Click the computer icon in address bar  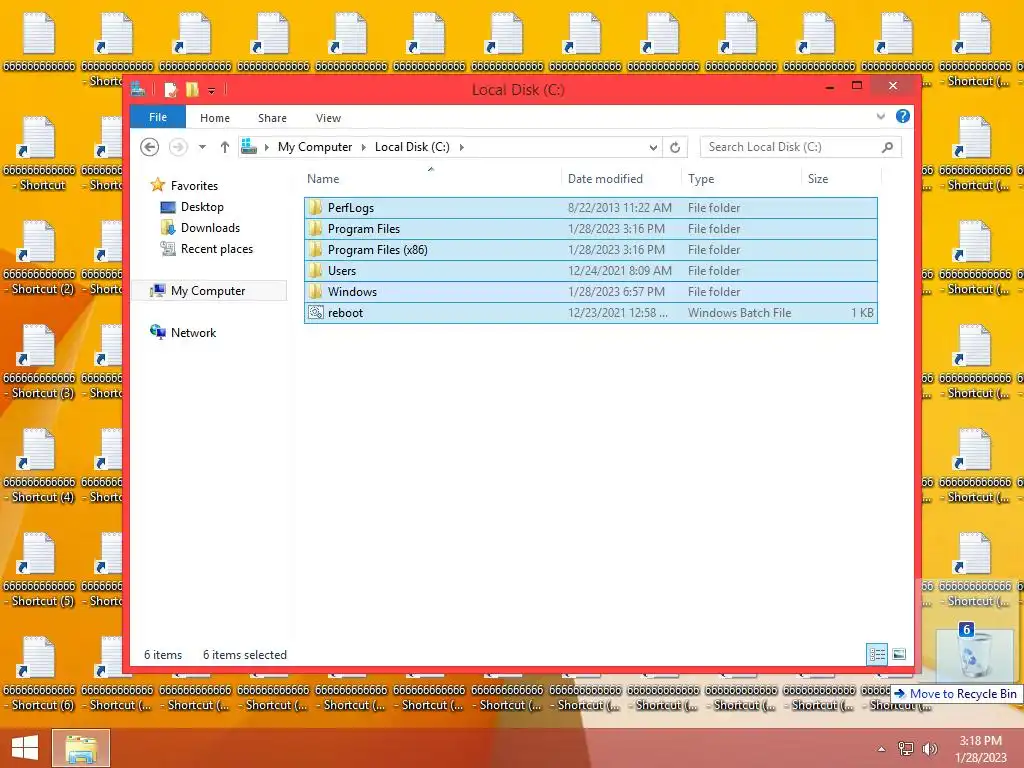[x=249, y=147]
